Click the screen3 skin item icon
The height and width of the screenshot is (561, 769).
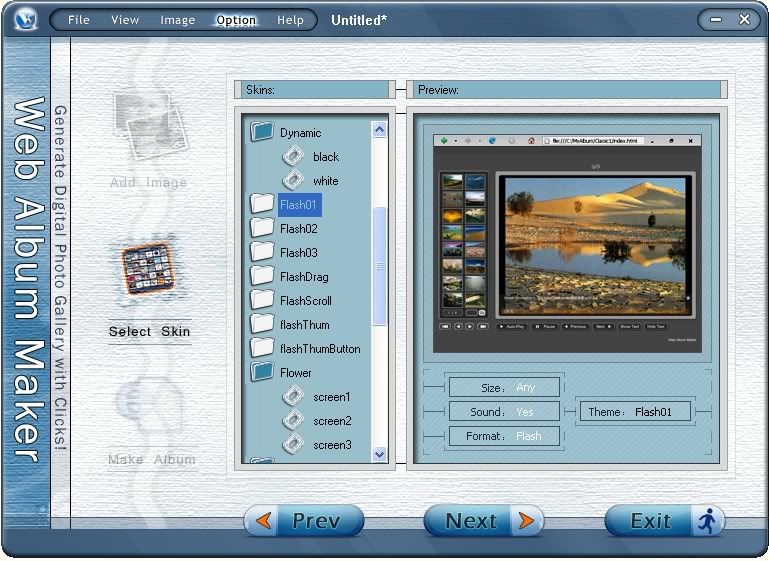pos(293,444)
